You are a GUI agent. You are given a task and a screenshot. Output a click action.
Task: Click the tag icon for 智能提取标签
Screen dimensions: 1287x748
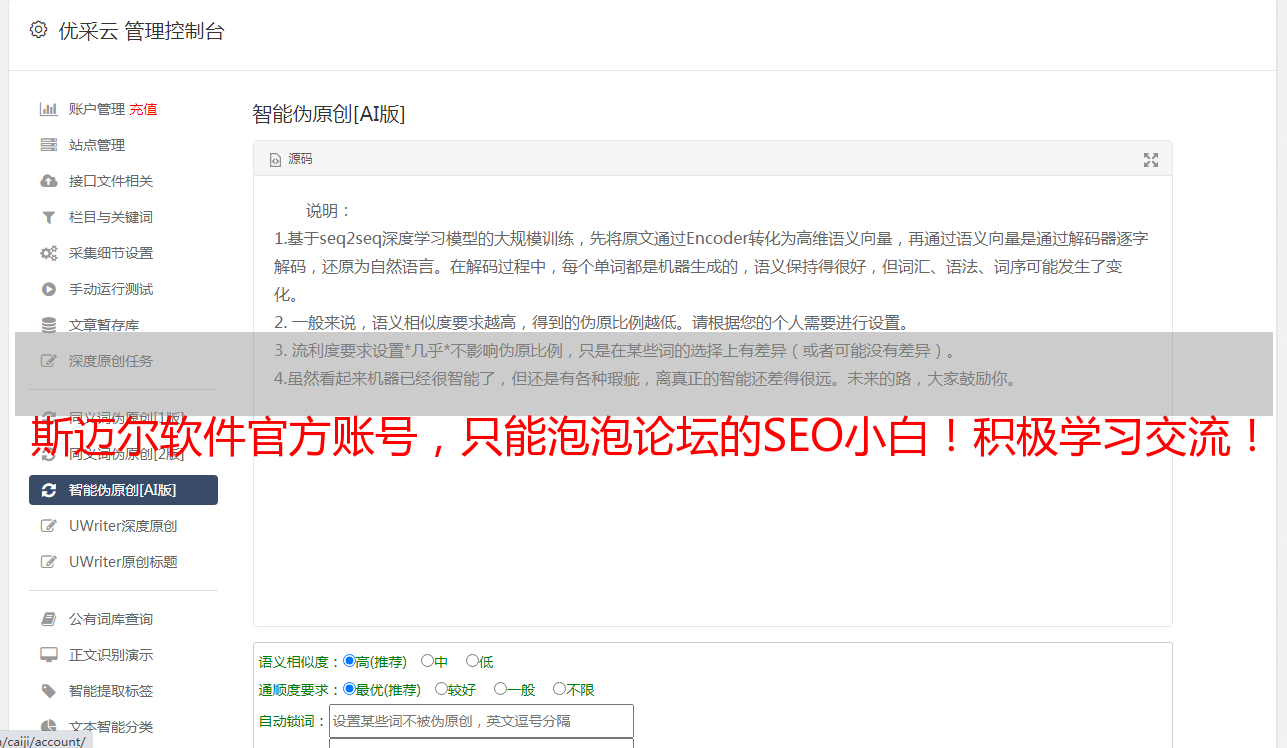(48, 691)
